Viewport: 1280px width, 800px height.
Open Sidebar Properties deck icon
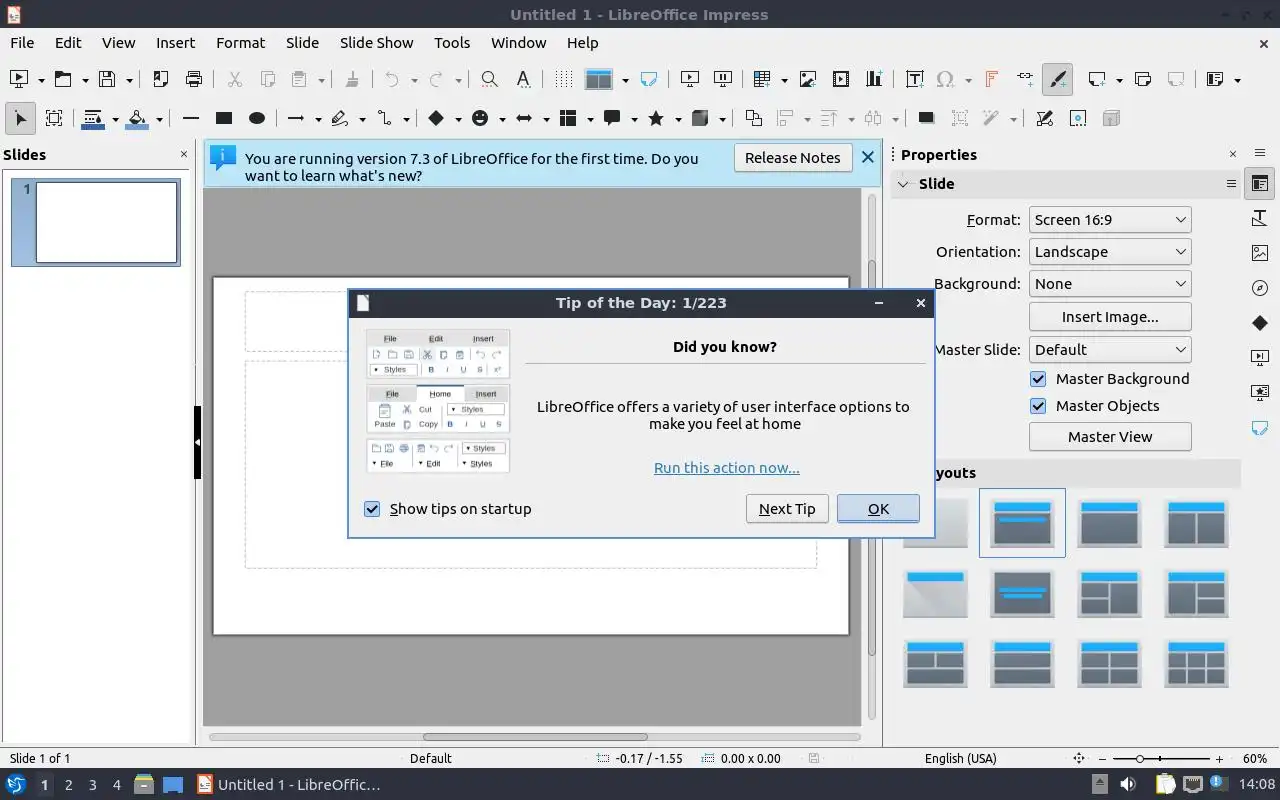click(x=1260, y=183)
